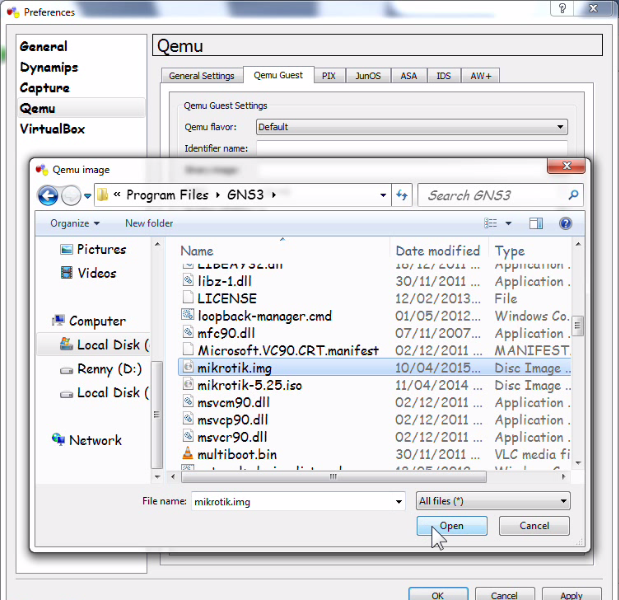The image size is (619, 600).
Task: Select General in Preferences sidebar
Action: click(x=43, y=47)
